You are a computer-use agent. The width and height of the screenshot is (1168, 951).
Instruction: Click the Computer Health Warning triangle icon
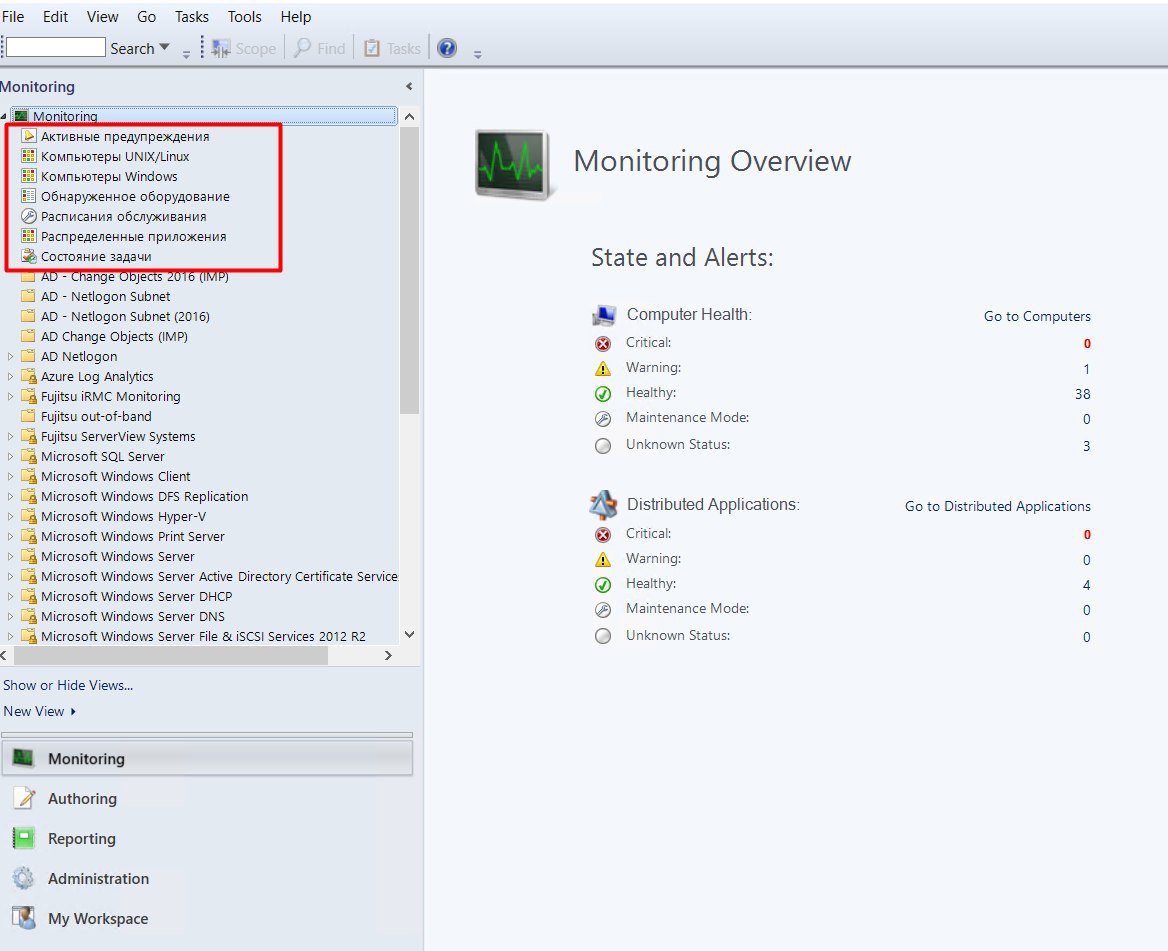point(603,369)
